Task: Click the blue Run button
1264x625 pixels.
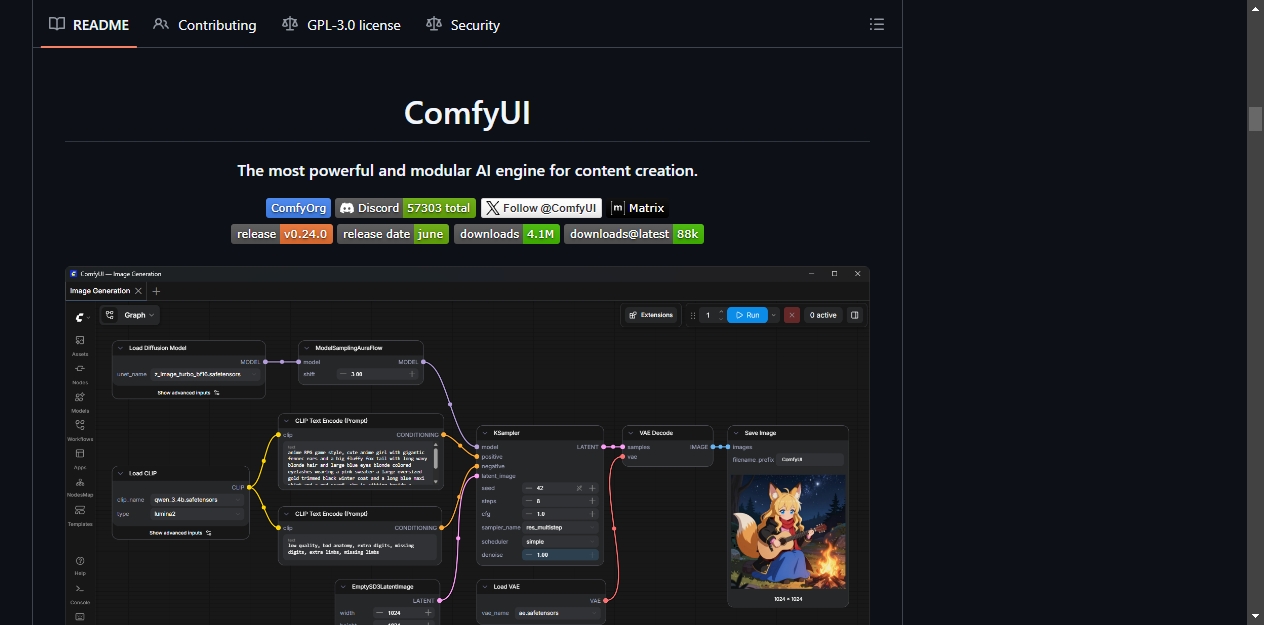Action: [x=747, y=315]
